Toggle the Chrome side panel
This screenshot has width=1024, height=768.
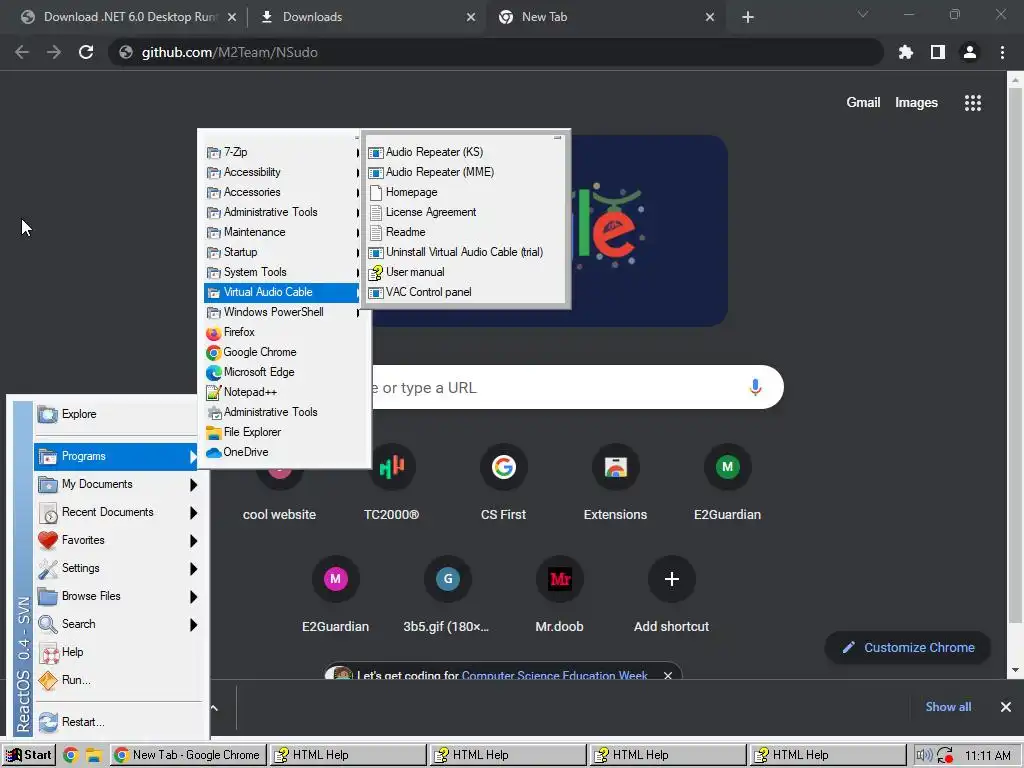[938, 52]
